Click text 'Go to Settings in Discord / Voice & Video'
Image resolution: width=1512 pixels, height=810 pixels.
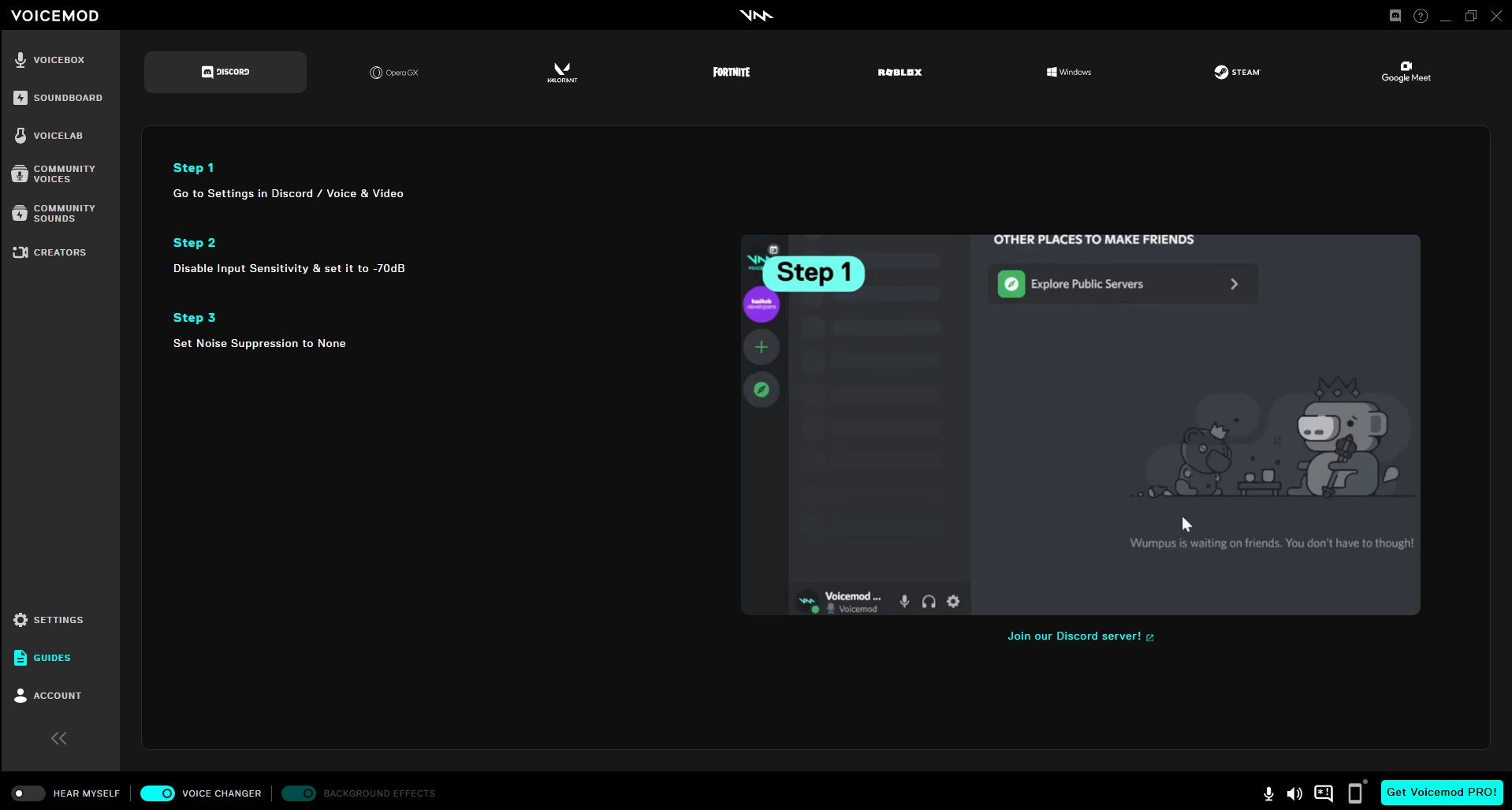pyautogui.click(x=289, y=193)
